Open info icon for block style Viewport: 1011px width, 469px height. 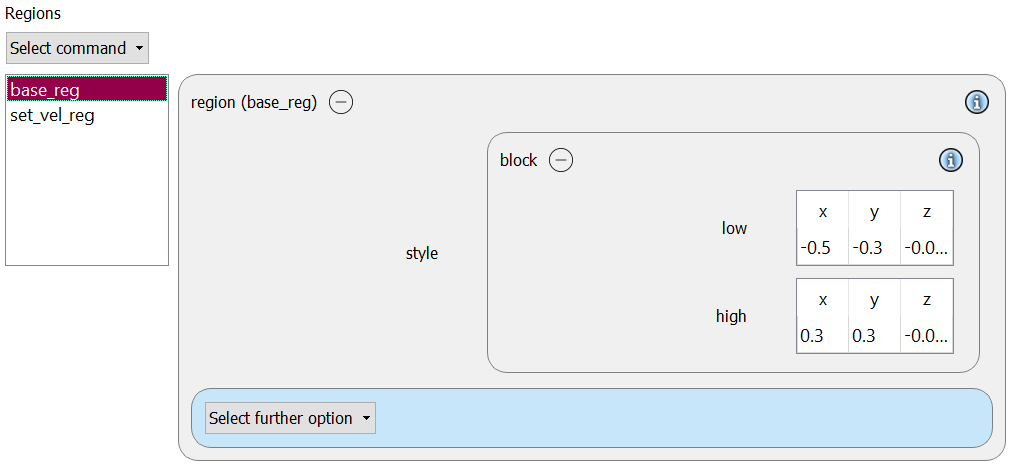click(950, 160)
